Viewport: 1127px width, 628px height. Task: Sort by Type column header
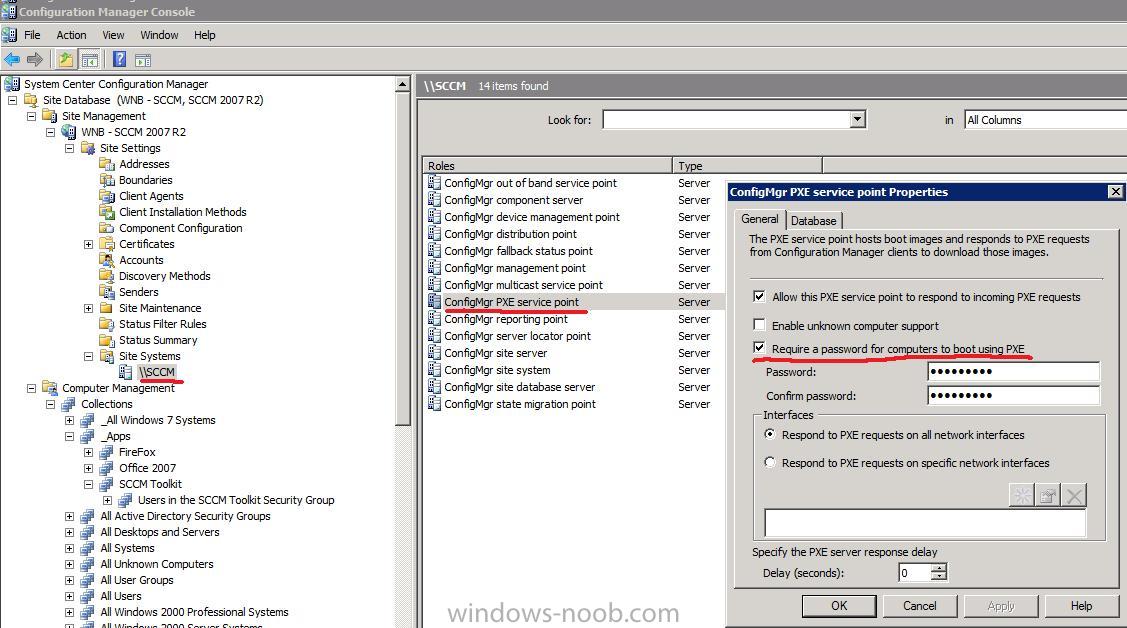pos(747,165)
